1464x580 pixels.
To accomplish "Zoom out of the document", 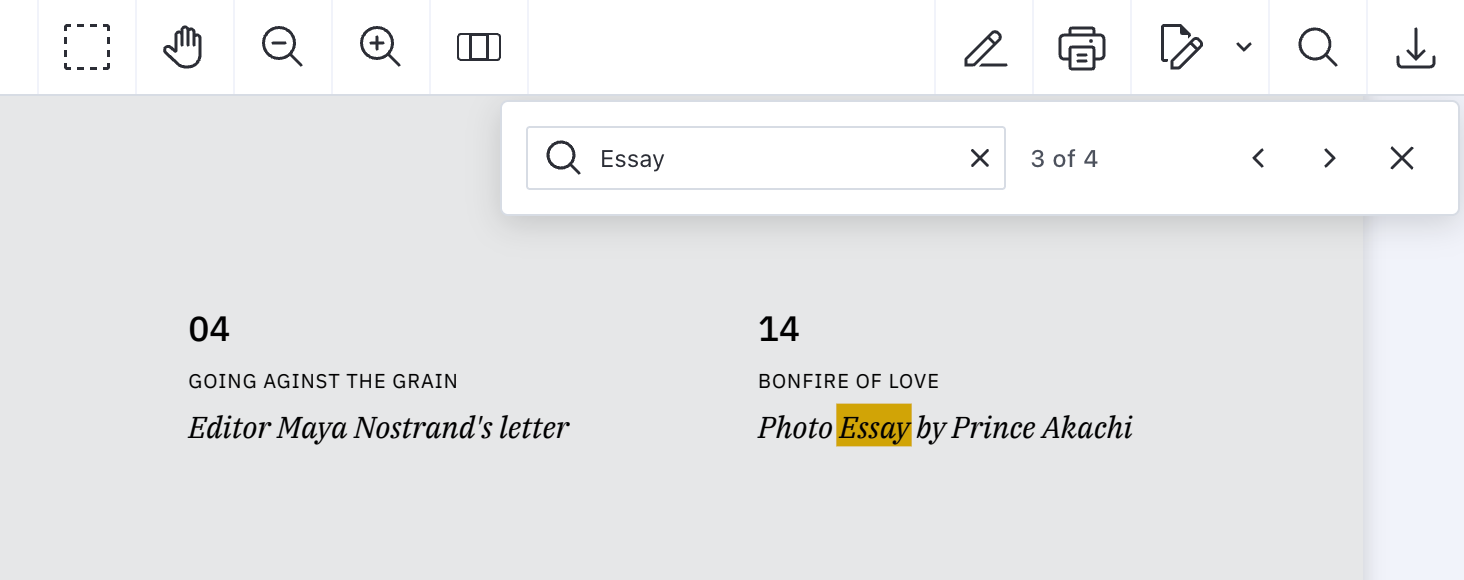I will 282,47.
